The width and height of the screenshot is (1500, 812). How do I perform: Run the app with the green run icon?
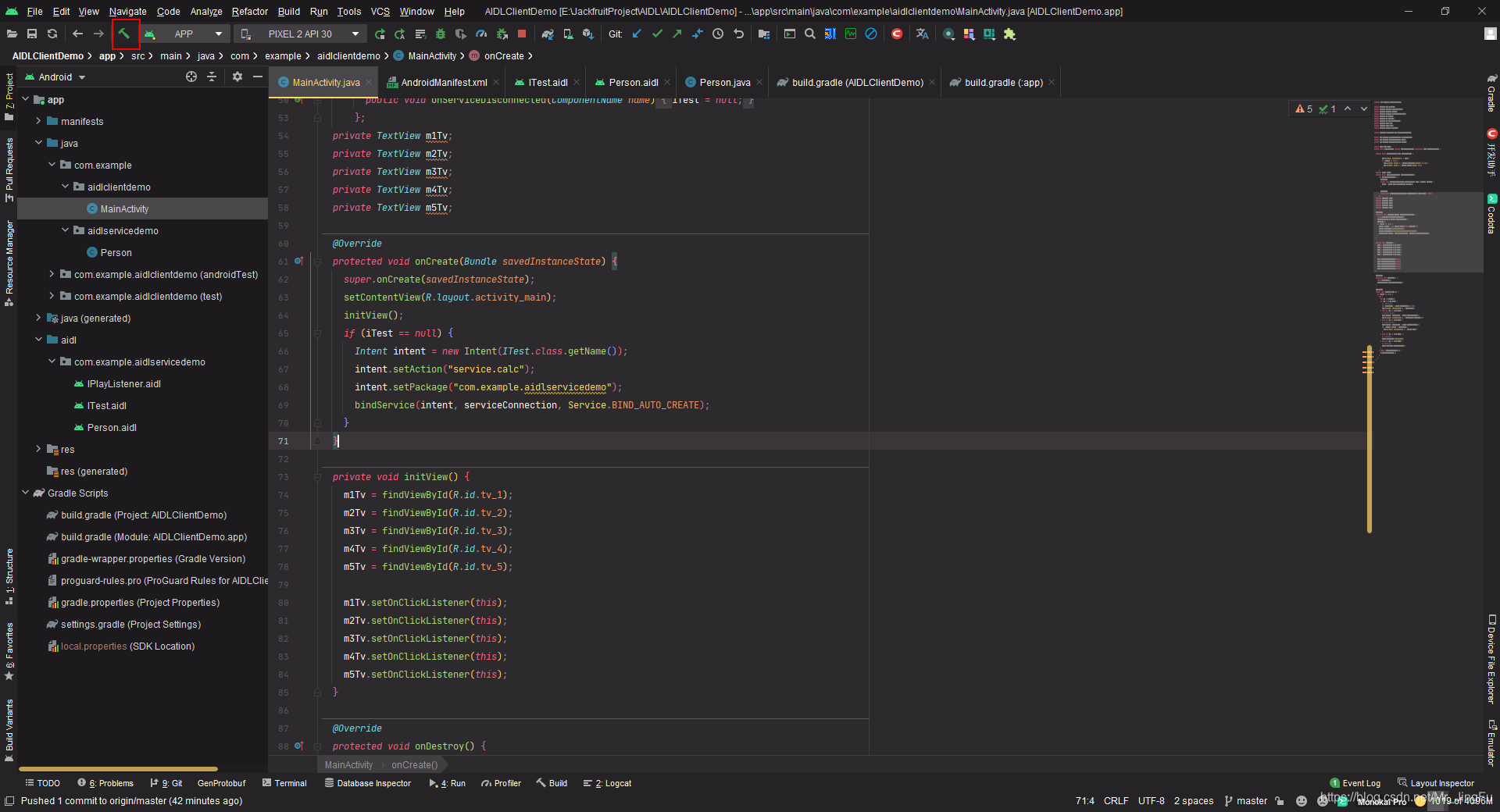(x=380, y=34)
